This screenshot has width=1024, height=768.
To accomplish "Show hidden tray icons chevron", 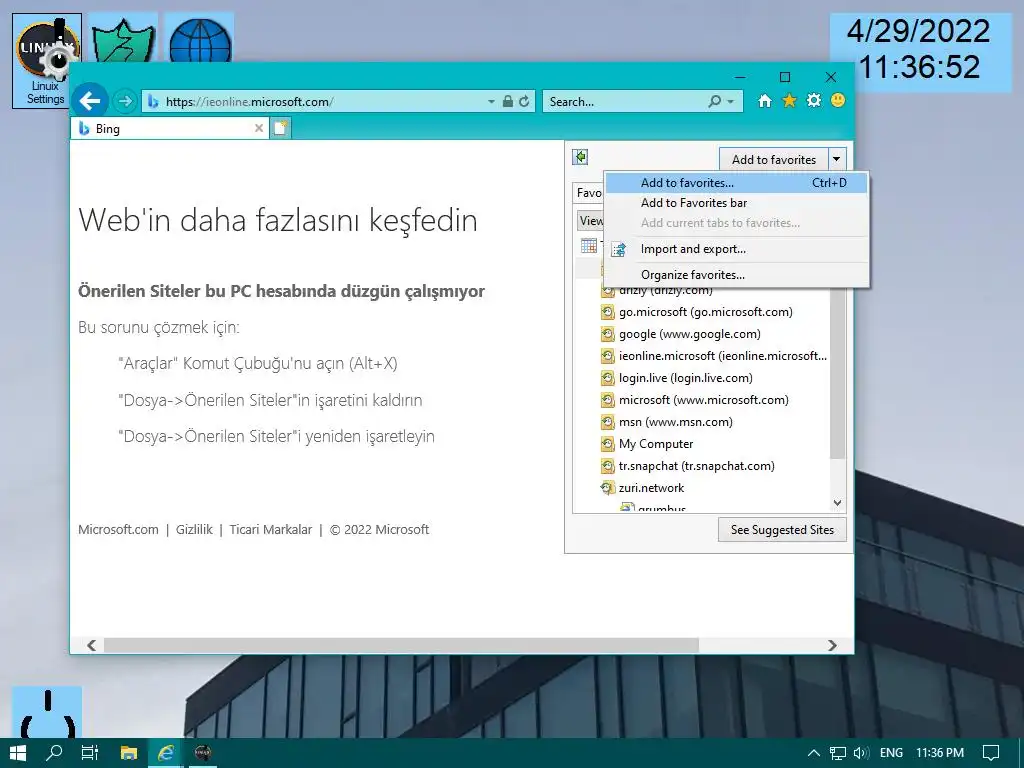I will 814,753.
